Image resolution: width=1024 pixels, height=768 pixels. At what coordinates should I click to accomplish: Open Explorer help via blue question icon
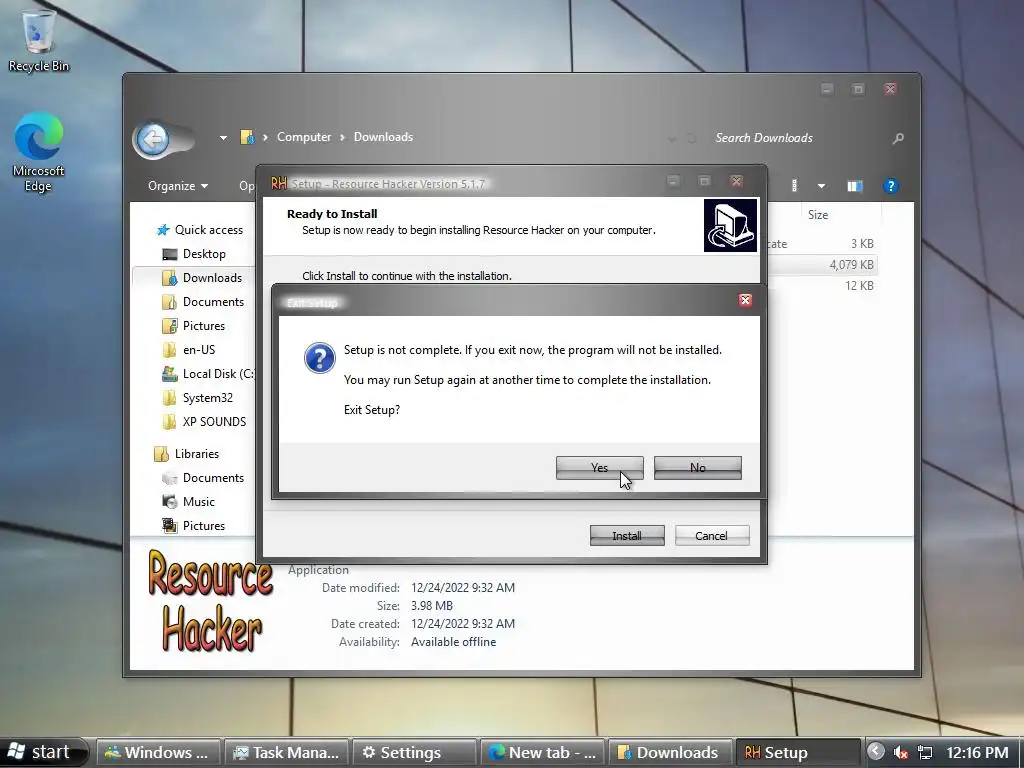tap(891, 186)
